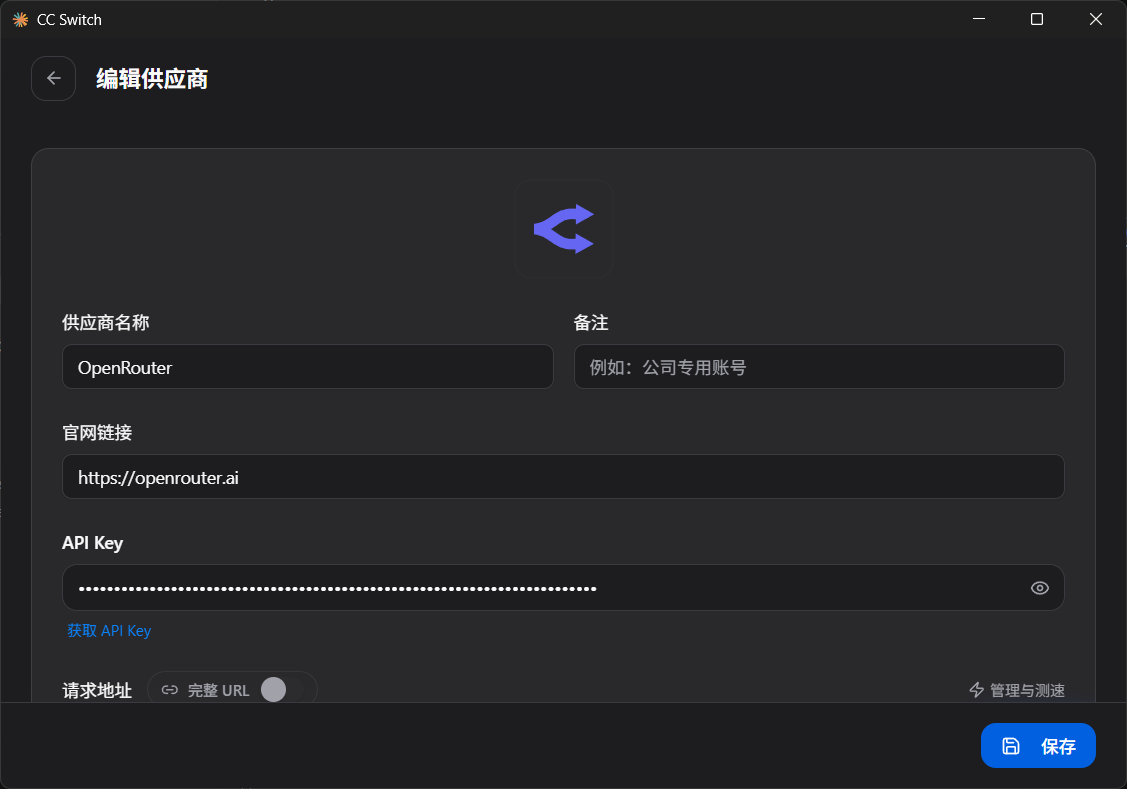This screenshot has height=789, width=1127.
Task: Open 管理与测速 speed test
Action: 1016,690
